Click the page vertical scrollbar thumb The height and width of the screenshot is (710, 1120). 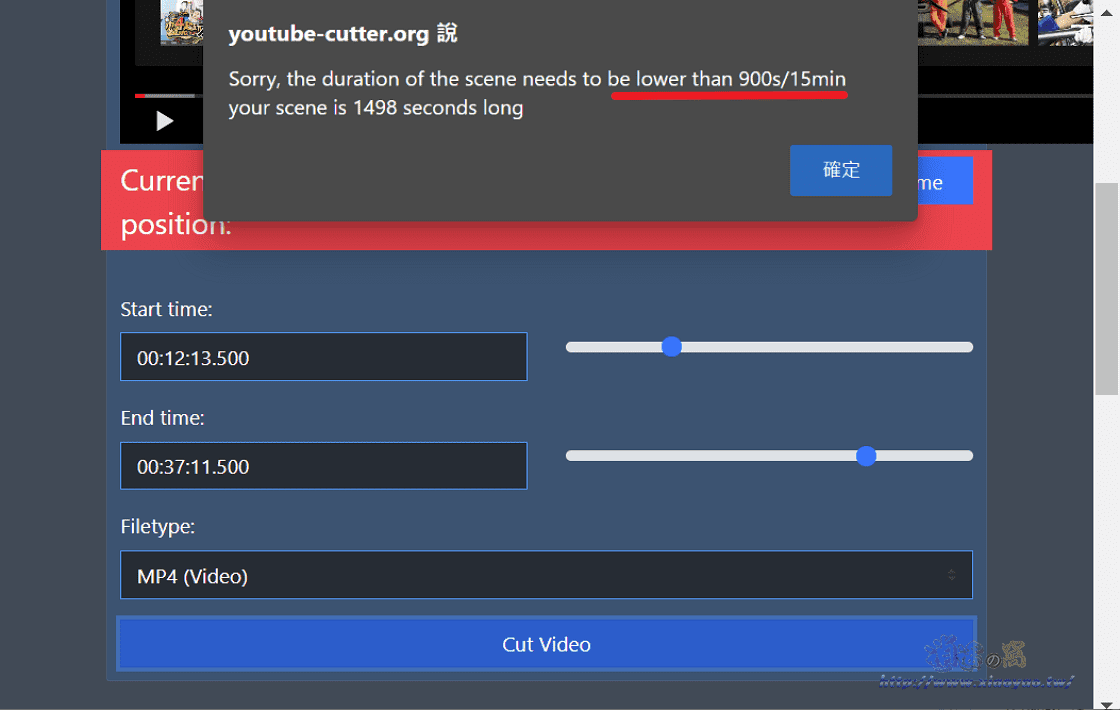tap(1106, 289)
